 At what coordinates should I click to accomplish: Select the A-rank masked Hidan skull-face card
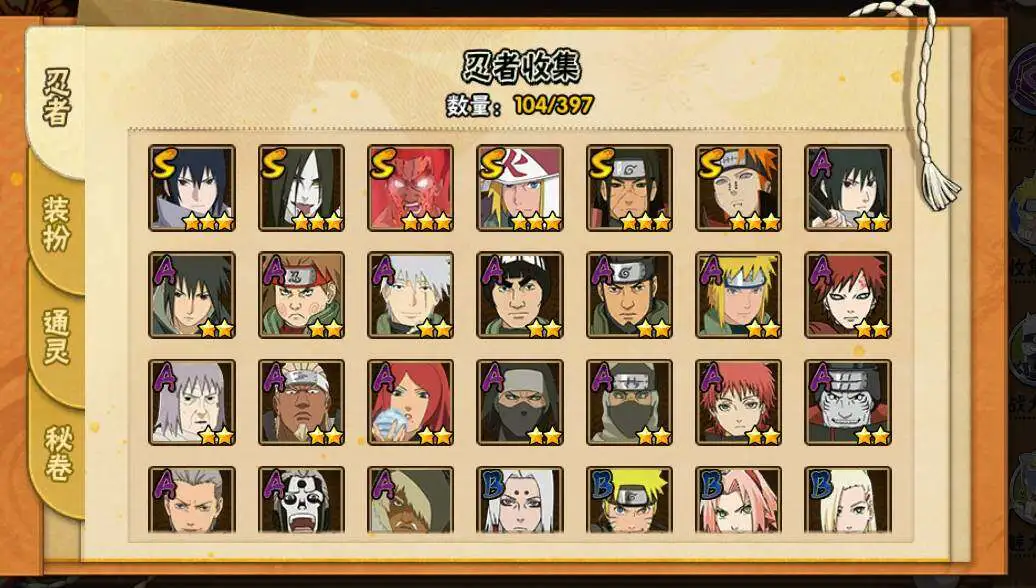click(x=301, y=499)
